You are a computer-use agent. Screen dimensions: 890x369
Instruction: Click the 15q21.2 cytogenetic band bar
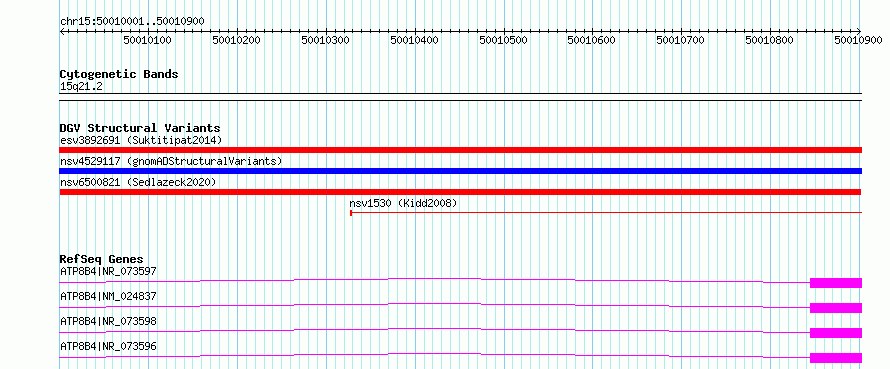(461, 97)
